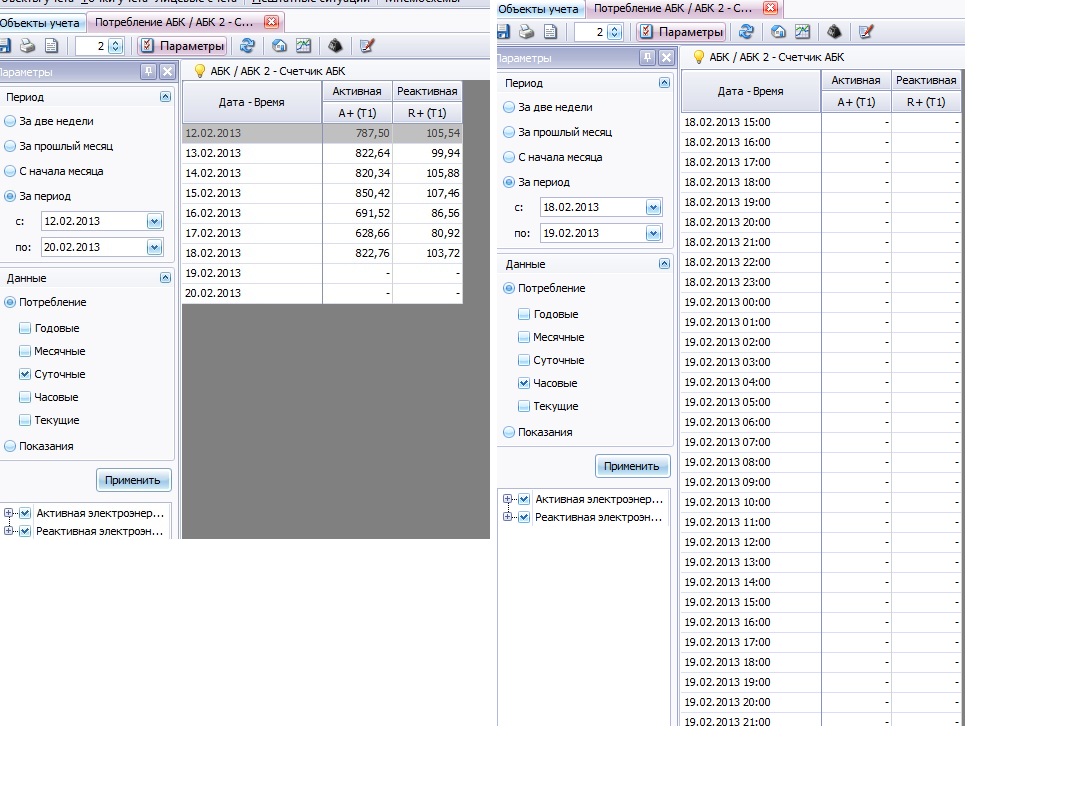The image size is (1085, 810).
Task: Refresh data in the right window toolbar
Action: [746, 32]
